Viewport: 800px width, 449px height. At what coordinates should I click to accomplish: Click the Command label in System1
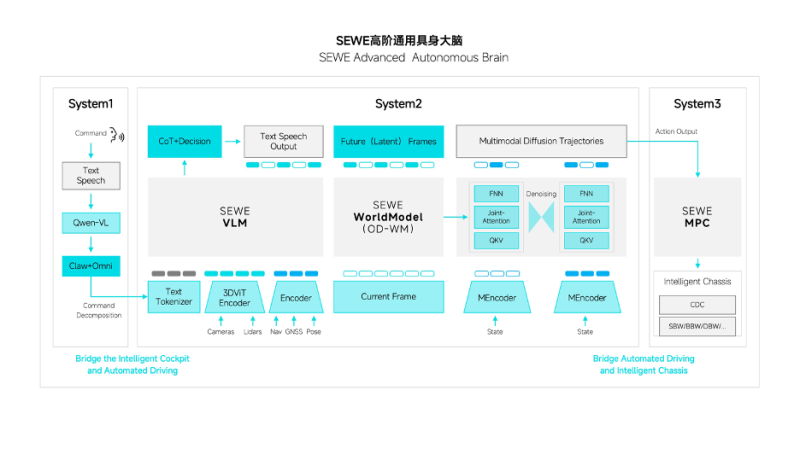tap(91, 133)
